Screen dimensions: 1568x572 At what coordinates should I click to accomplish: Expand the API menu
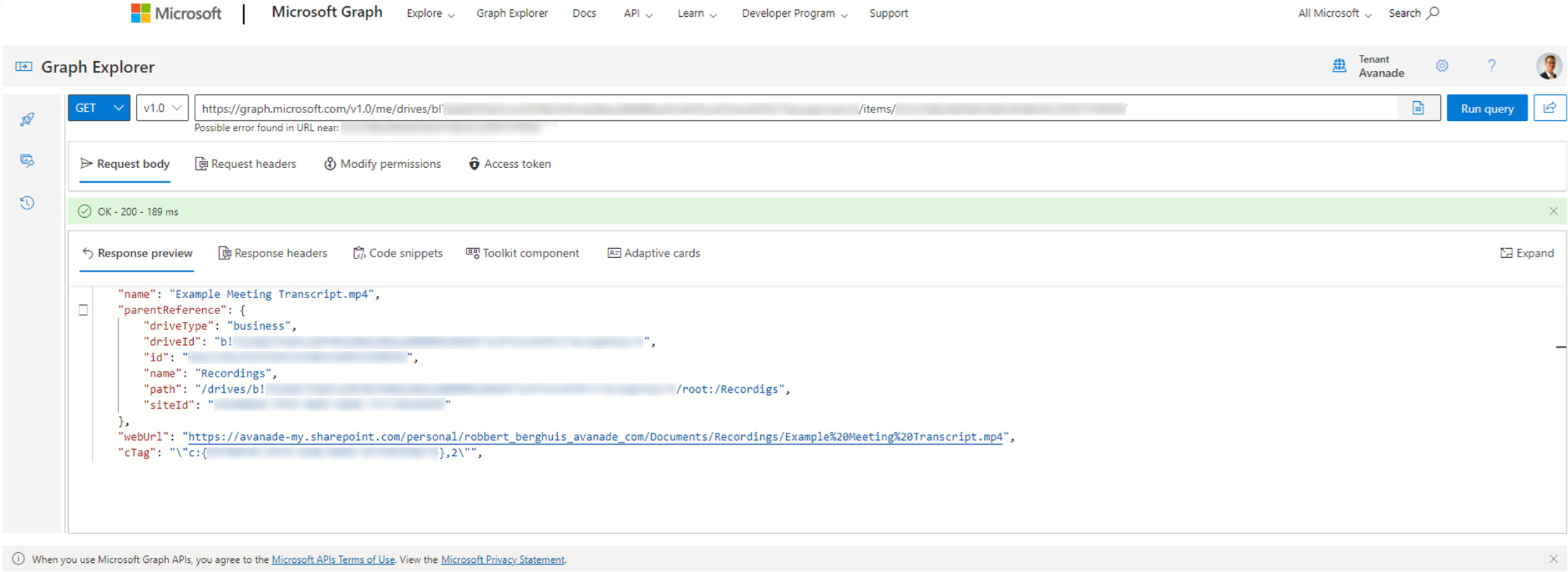(638, 13)
